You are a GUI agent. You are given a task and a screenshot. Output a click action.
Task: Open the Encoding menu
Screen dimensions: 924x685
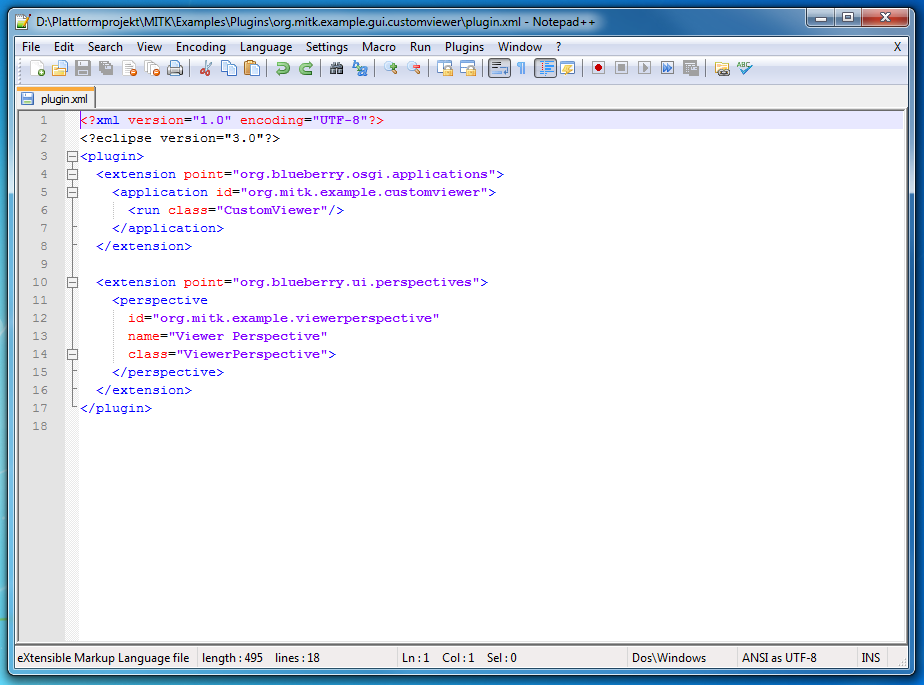(x=200, y=47)
